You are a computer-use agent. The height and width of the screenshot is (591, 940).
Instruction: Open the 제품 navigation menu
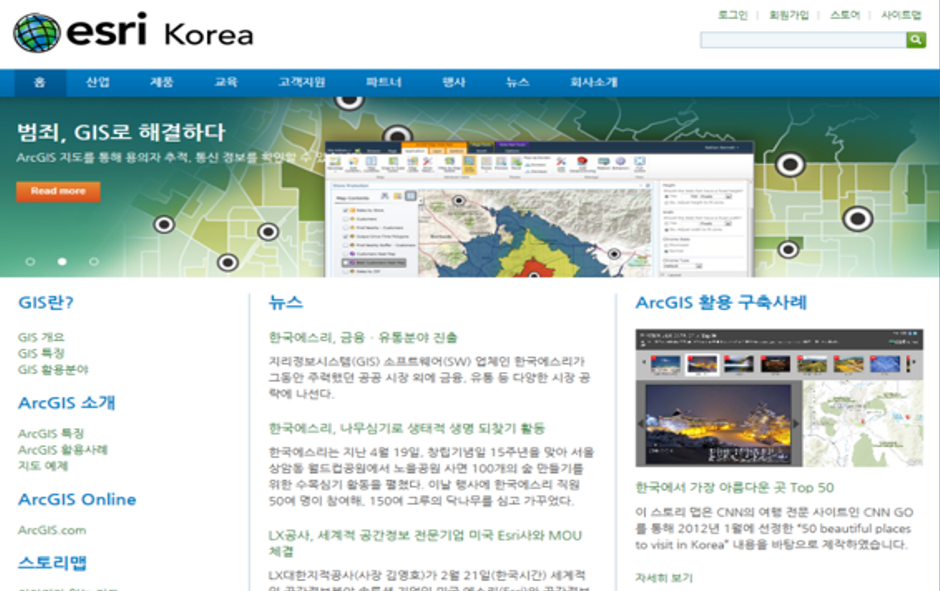pos(161,82)
